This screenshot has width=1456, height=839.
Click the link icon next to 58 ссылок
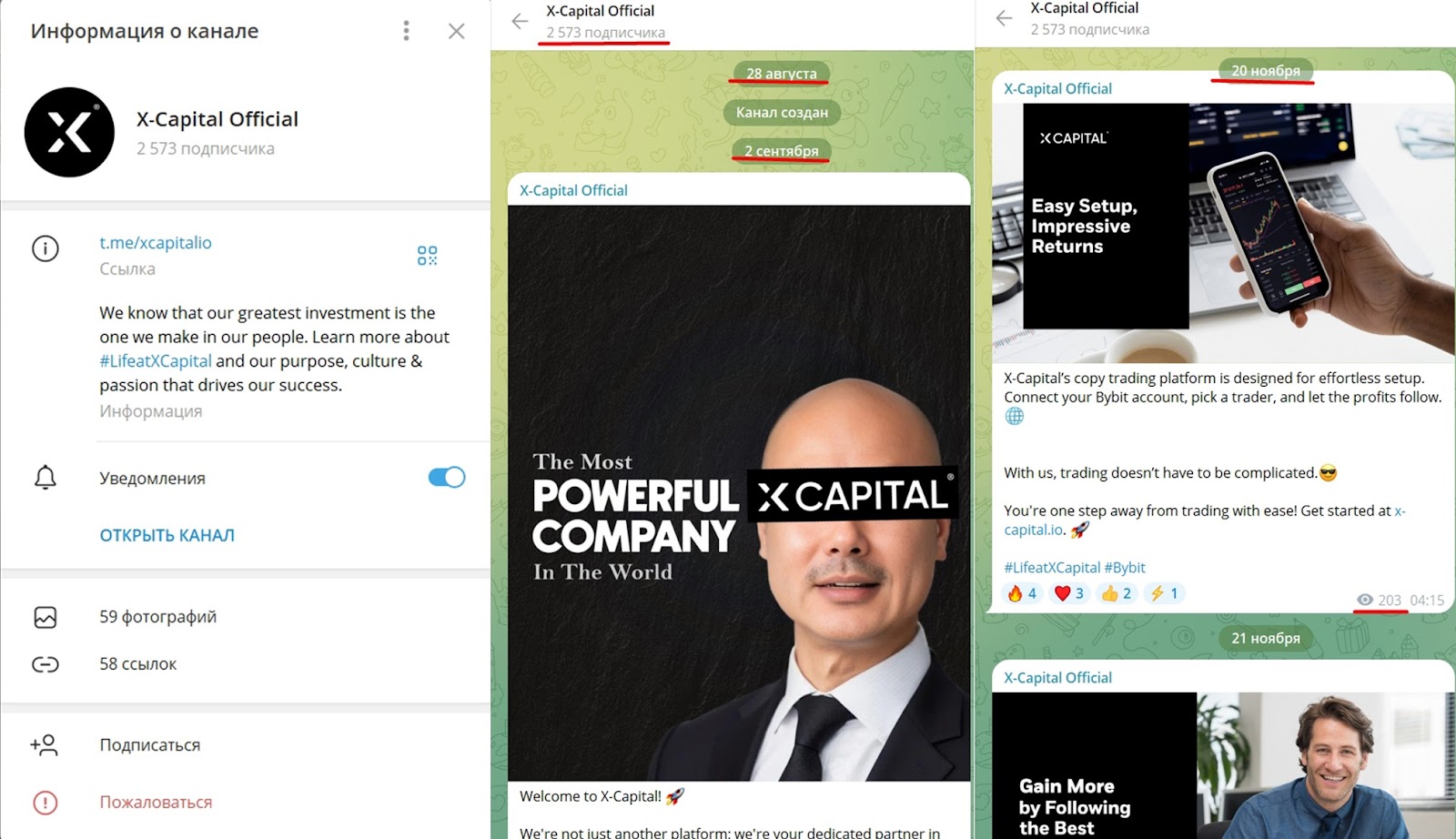(x=45, y=664)
